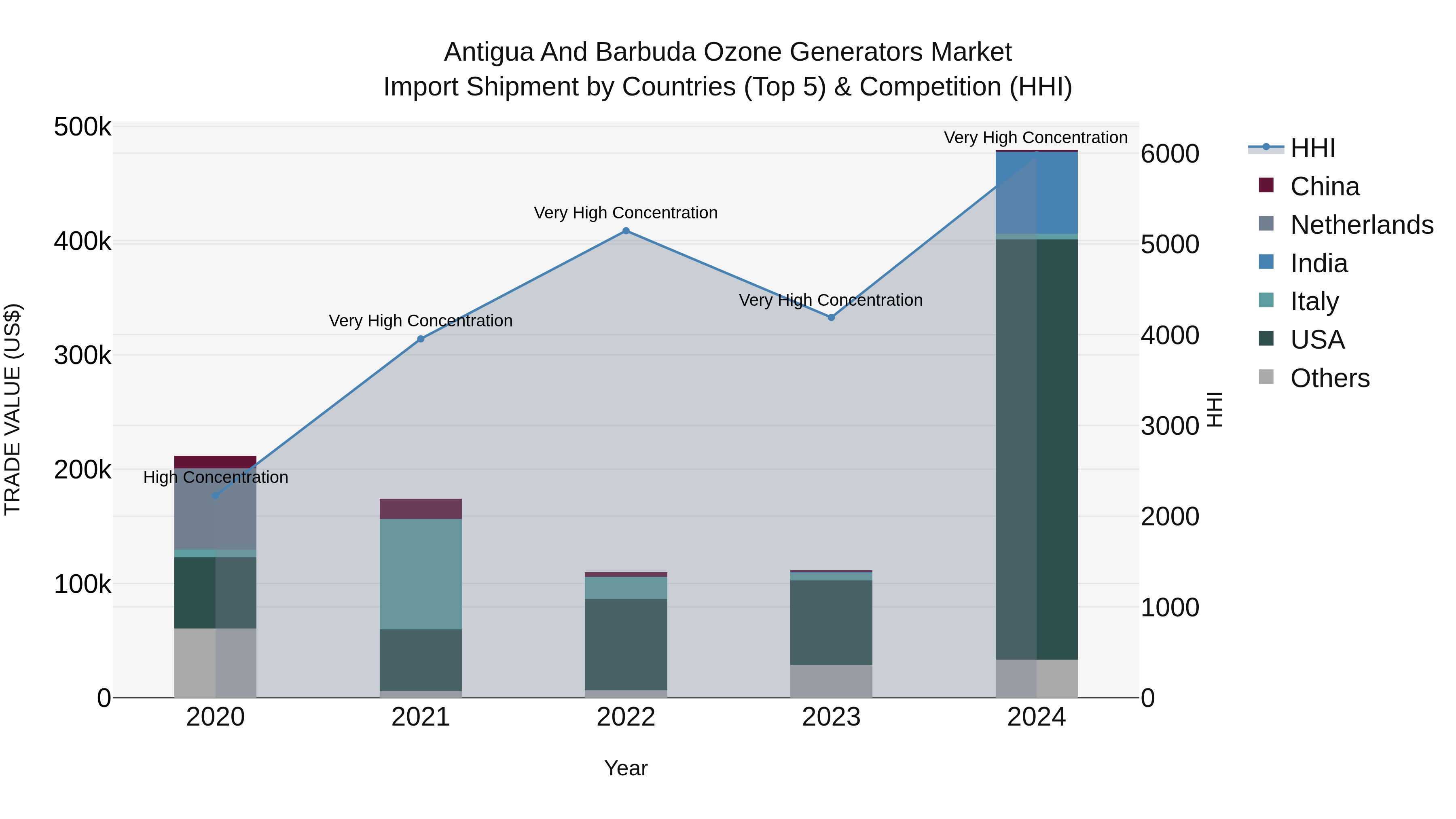The image size is (1456, 819).
Task: Click 'Very High Concentration' annotation above 2023
Action: click(831, 300)
